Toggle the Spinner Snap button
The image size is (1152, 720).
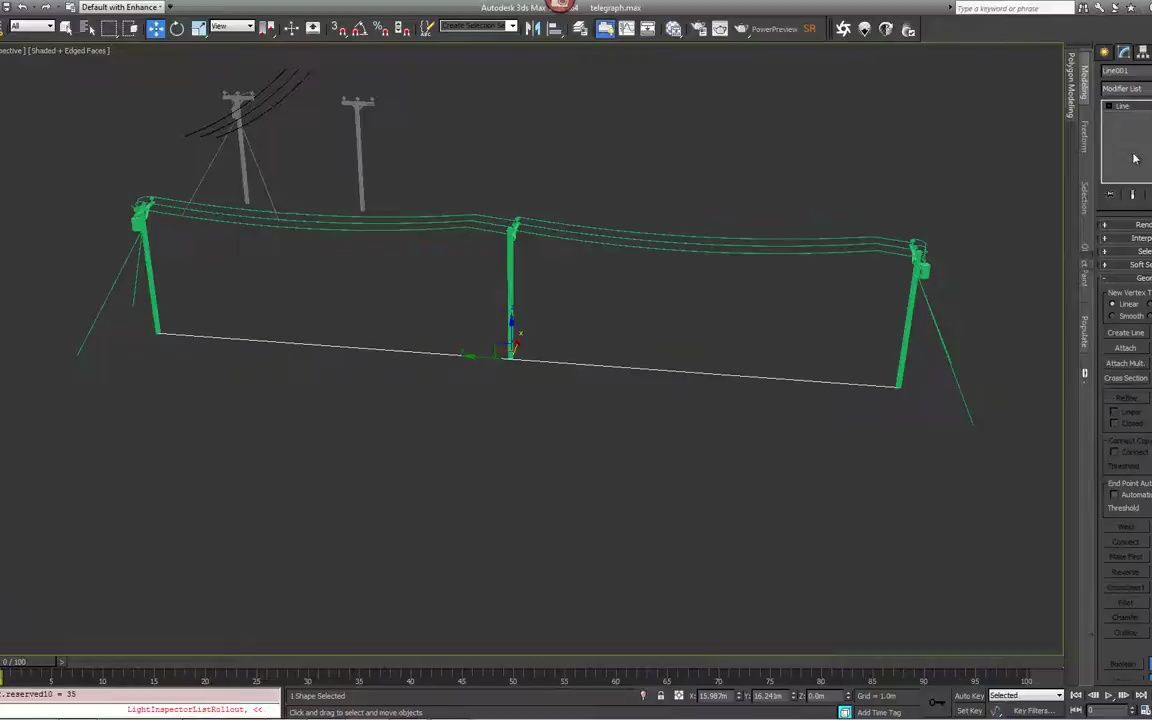pyautogui.click(x=402, y=28)
